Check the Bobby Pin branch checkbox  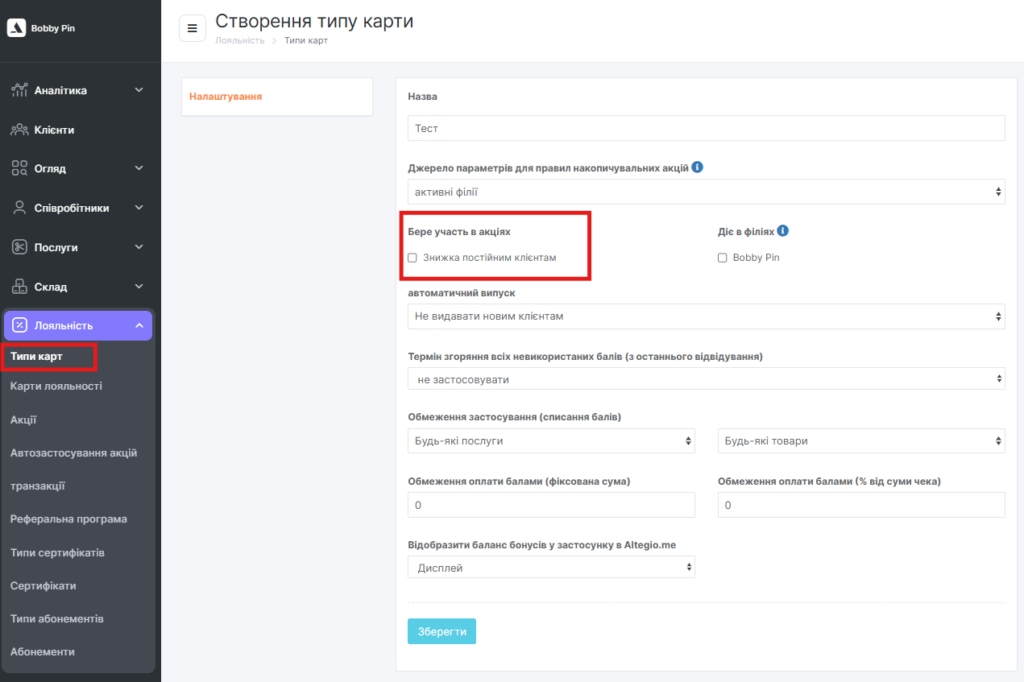(x=723, y=258)
